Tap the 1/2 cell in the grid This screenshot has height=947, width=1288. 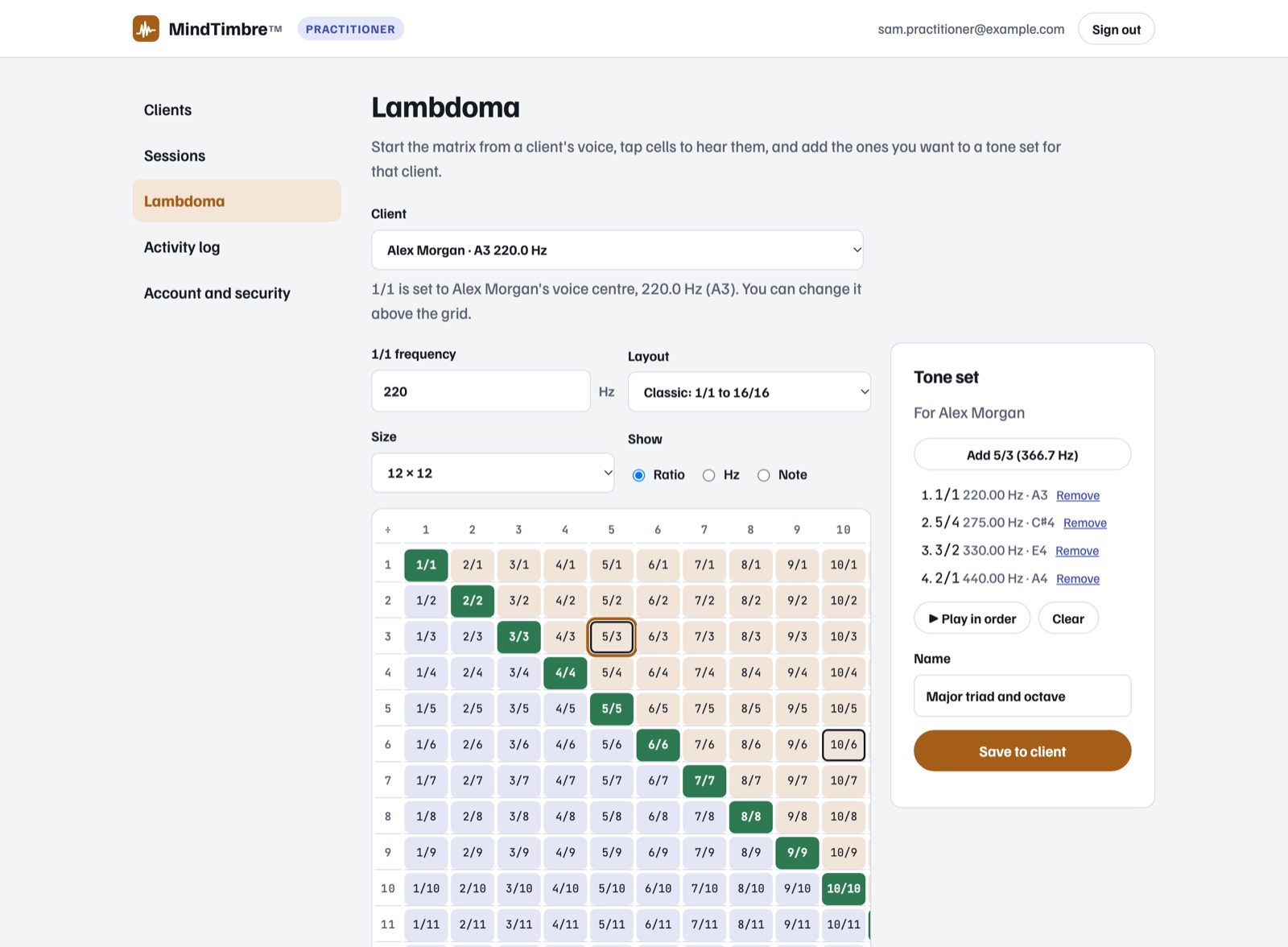coord(426,601)
